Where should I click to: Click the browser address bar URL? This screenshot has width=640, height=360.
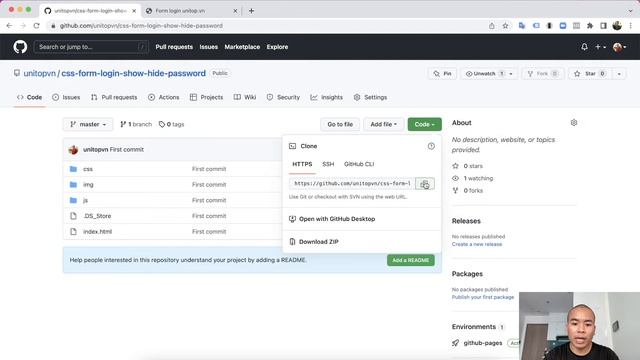click(x=141, y=26)
